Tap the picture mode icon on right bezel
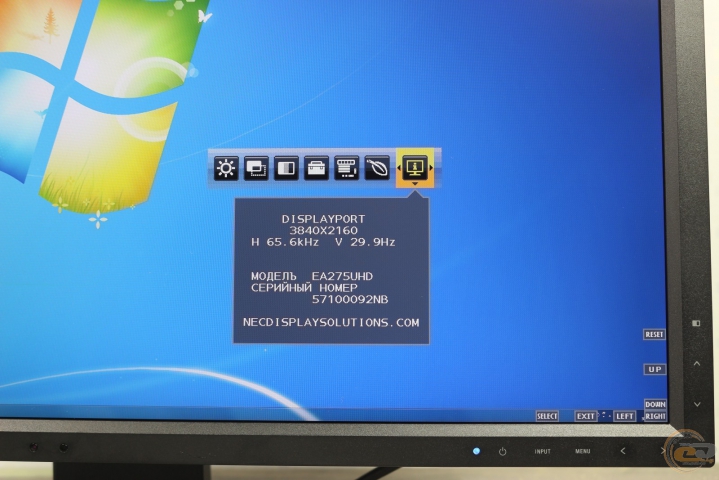719x480 pixels. click(696, 323)
